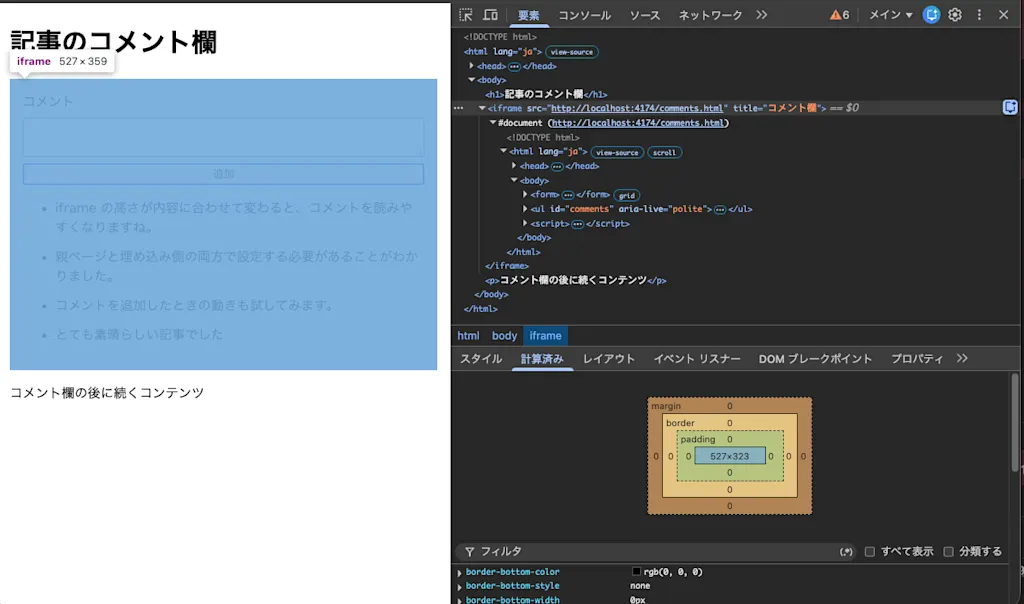Expand the ul id=comments node
This screenshot has height=604, width=1024.
click(x=525, y=209)
